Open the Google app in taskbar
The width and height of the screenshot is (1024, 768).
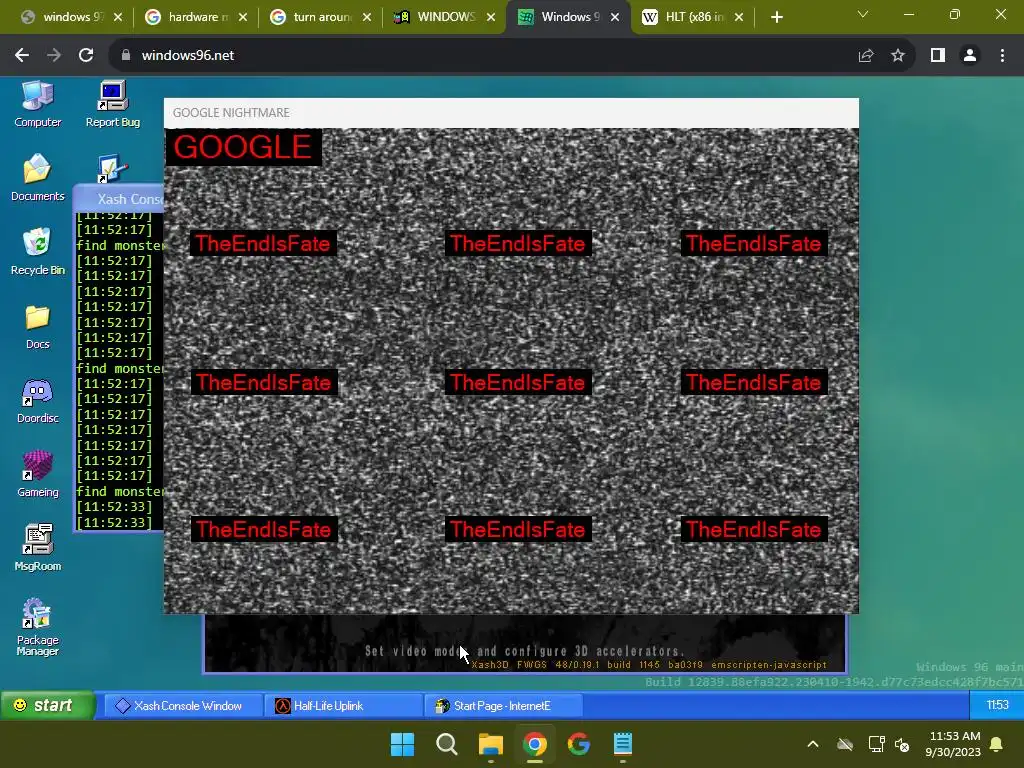579,744
